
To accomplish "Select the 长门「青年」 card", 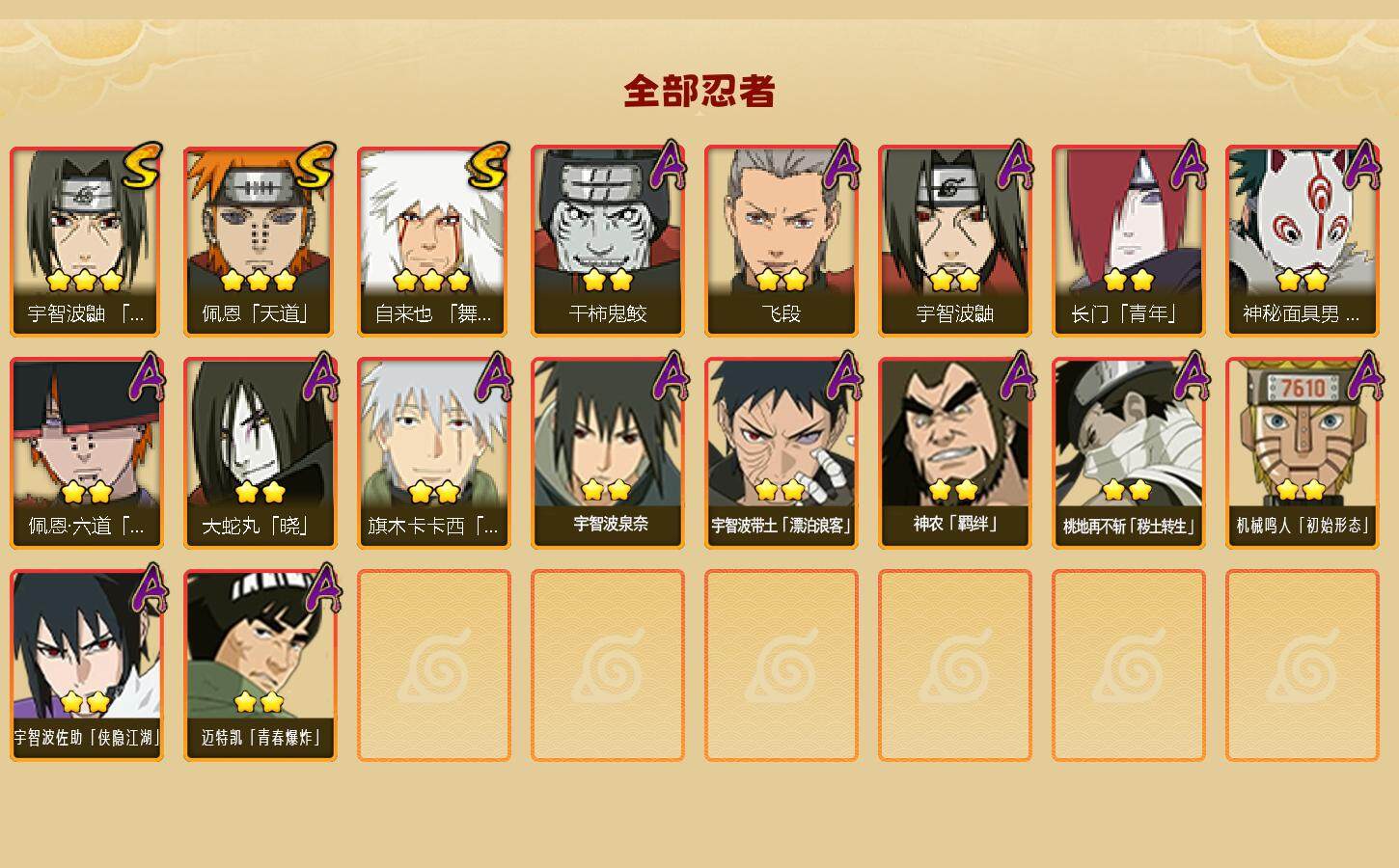I will click(x=1129, y=241).
